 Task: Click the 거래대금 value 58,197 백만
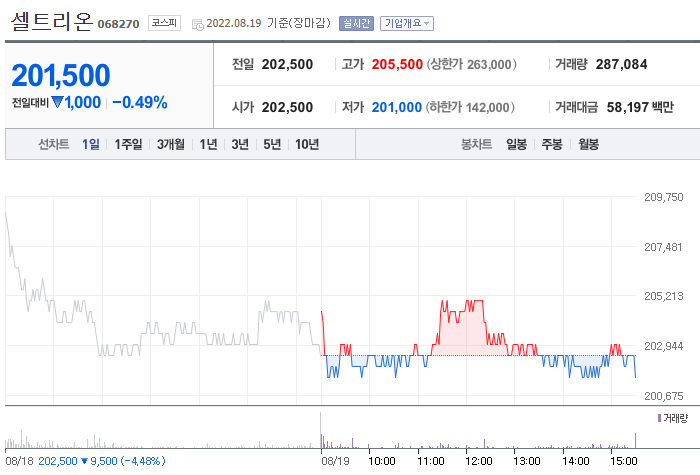point(640,107)
